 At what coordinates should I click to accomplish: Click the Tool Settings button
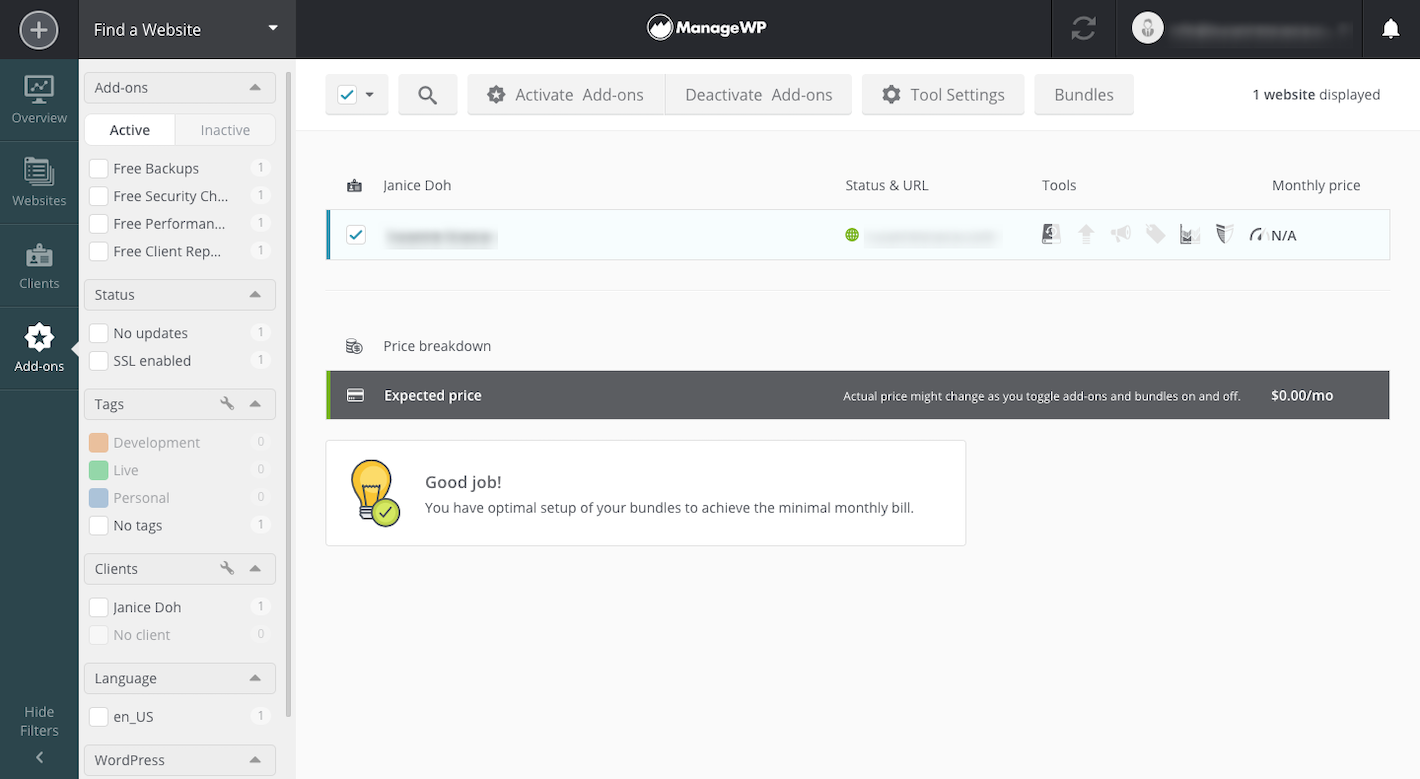(942, 95)
